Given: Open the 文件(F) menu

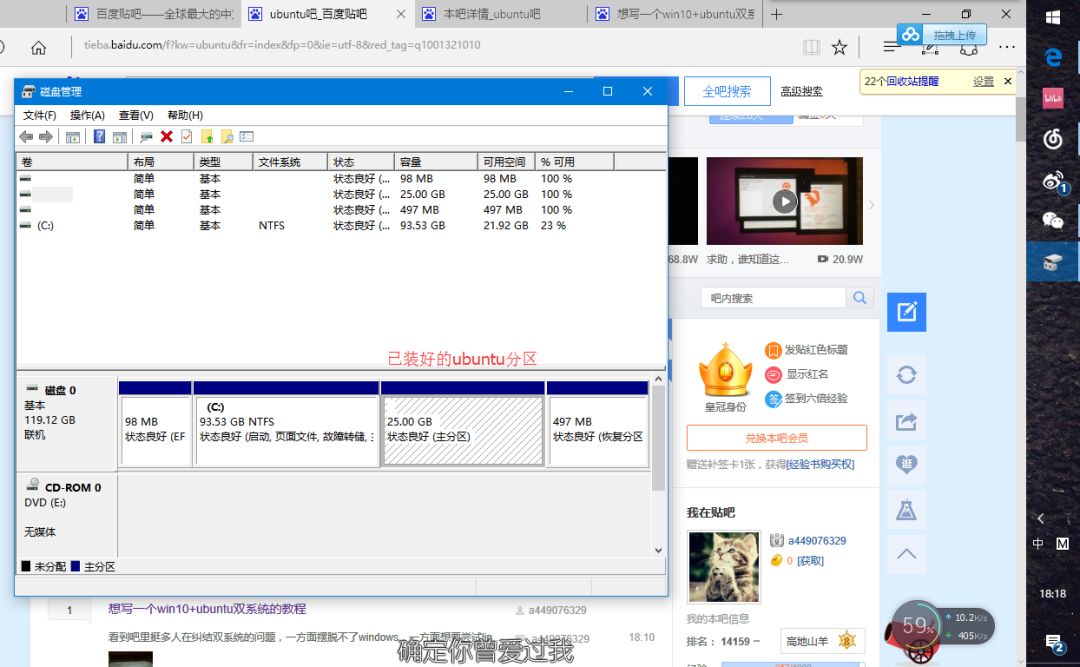Looking at the screenshot, I should click(x=39, y=115).
